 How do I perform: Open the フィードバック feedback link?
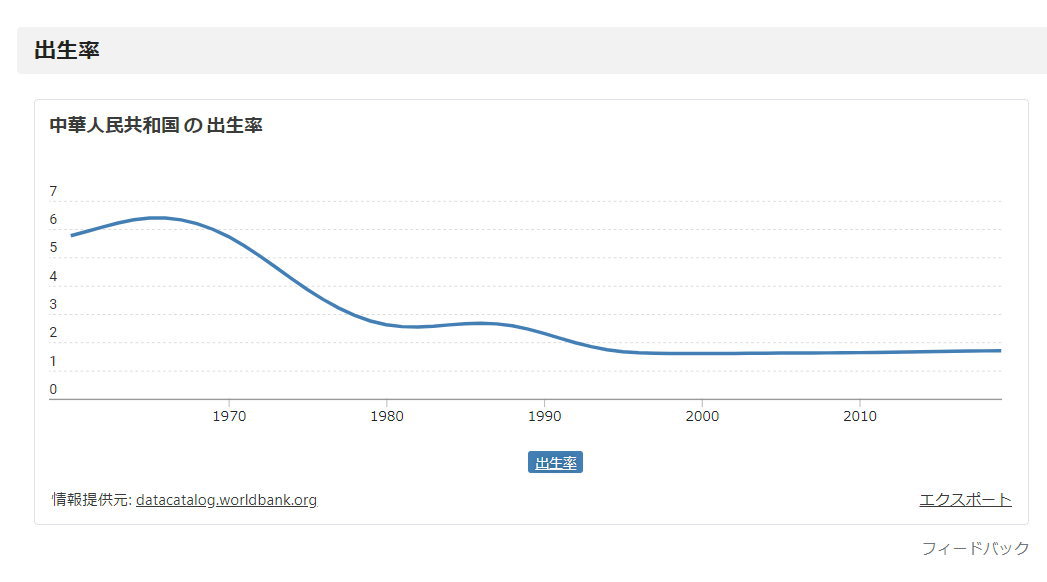point(975,549)
